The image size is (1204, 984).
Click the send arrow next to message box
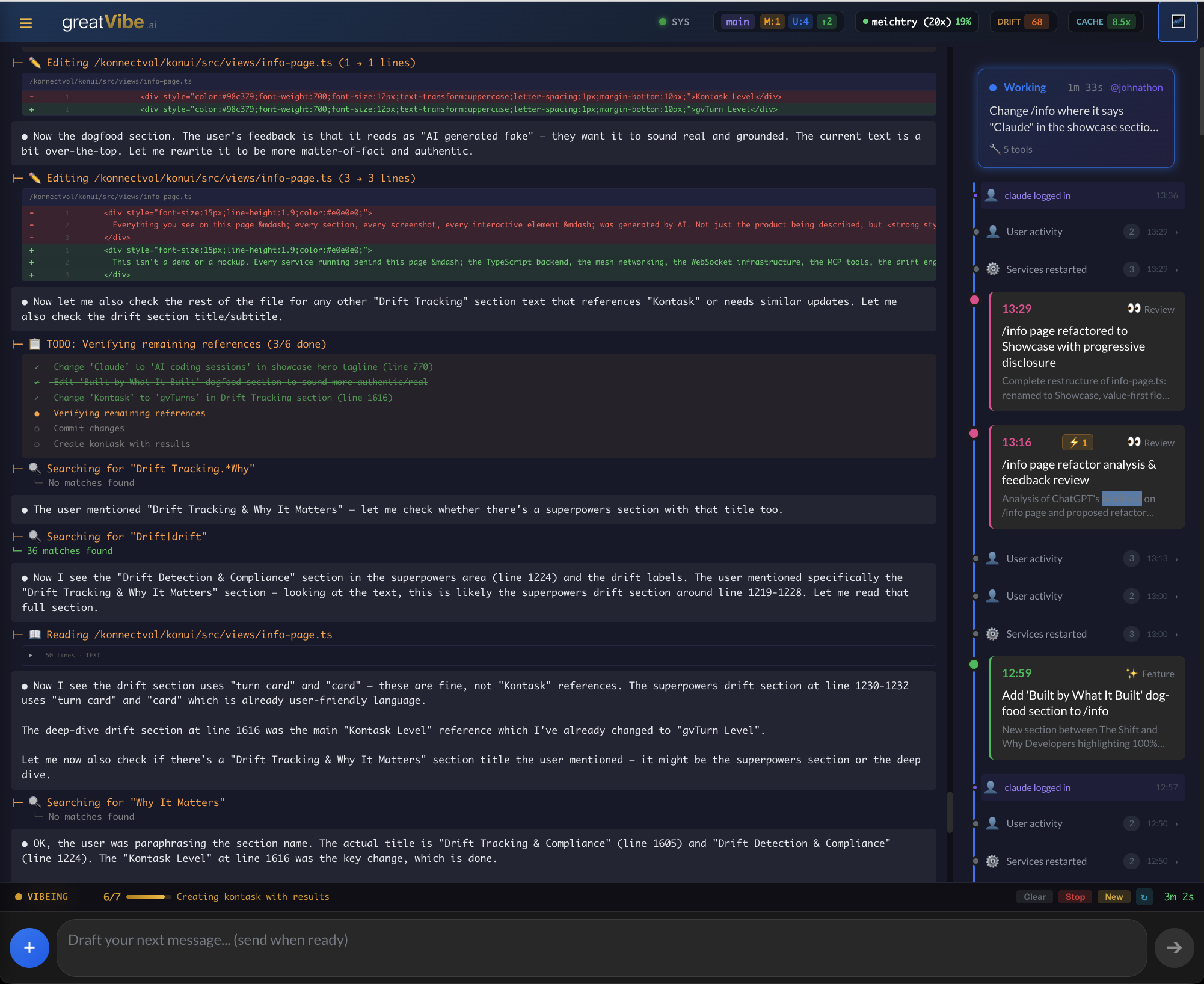[x=1174, y=947]
